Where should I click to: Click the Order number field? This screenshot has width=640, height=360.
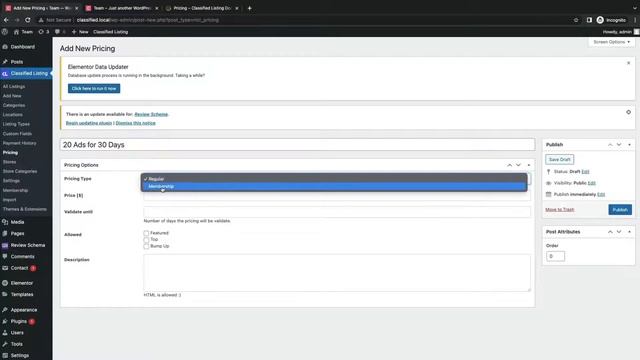pyautogui.click(x=555, y=256)
